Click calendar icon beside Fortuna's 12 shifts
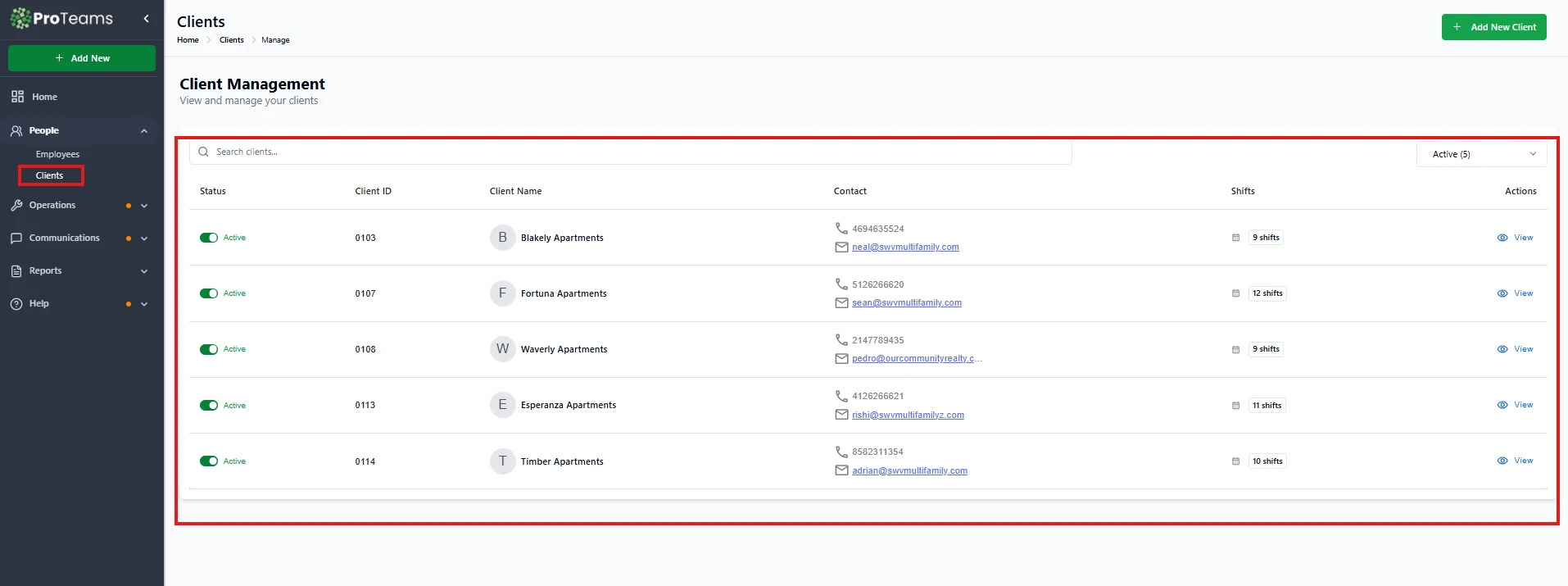 [1235, 293]
